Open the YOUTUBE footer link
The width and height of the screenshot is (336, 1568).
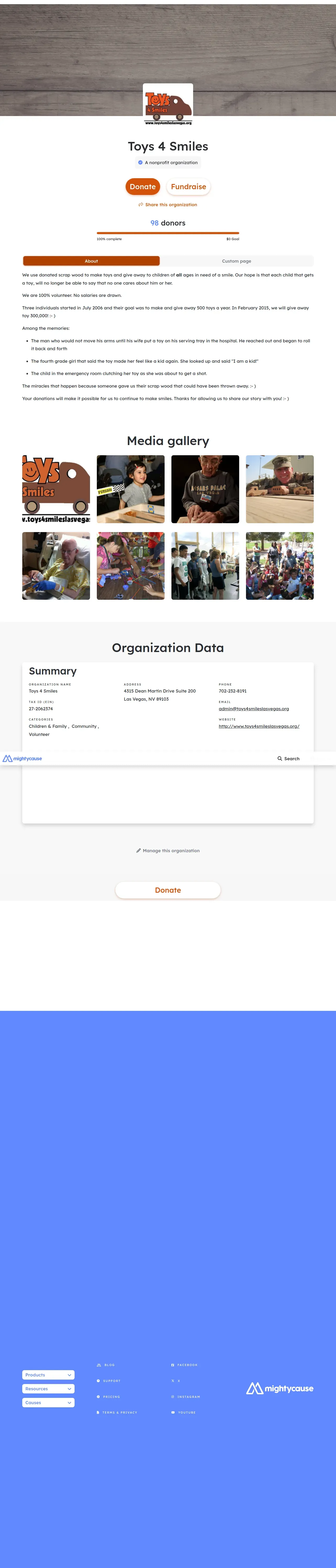pos(187,1412)
